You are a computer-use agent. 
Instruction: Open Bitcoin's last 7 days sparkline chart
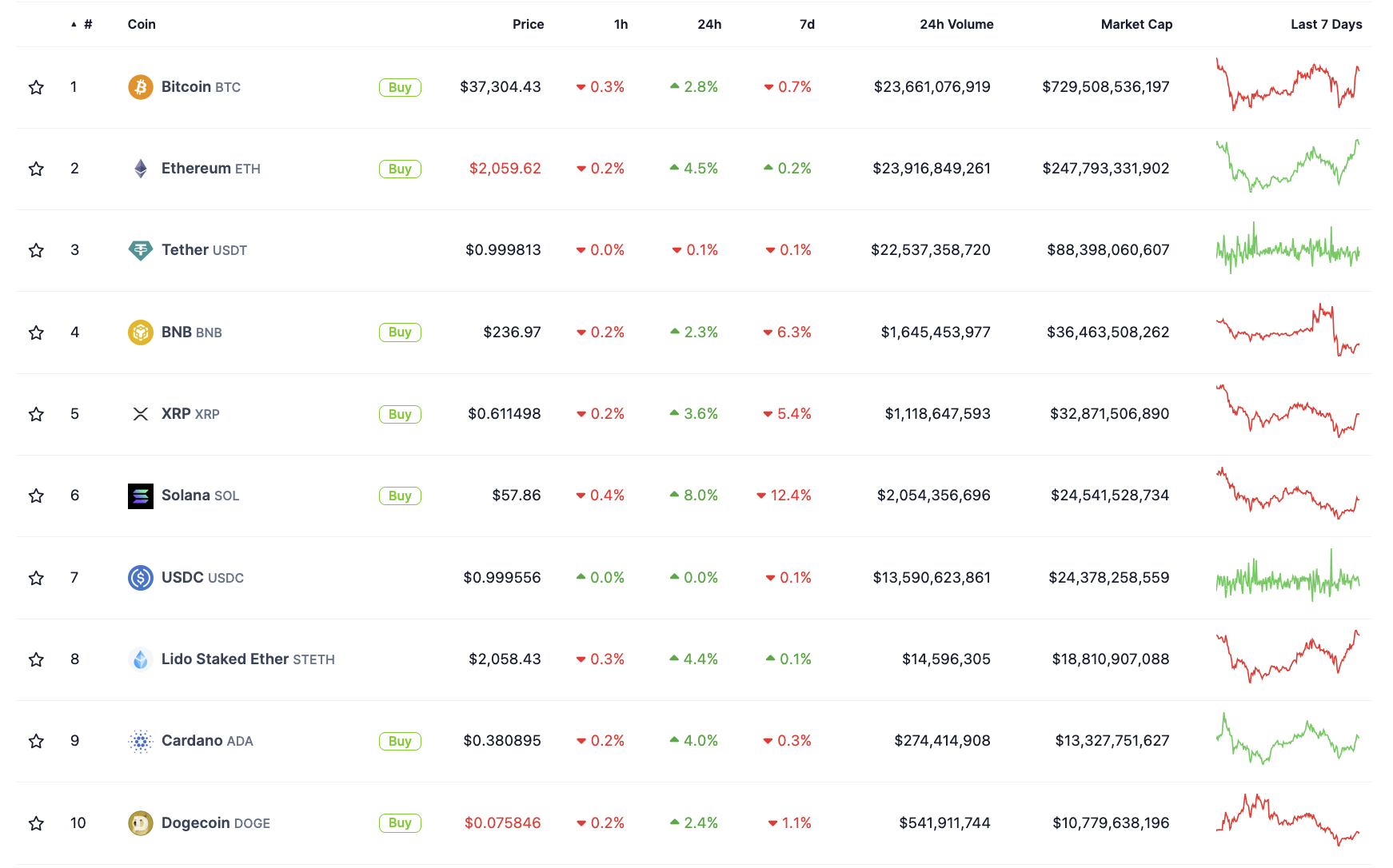tap(1287, 85)
